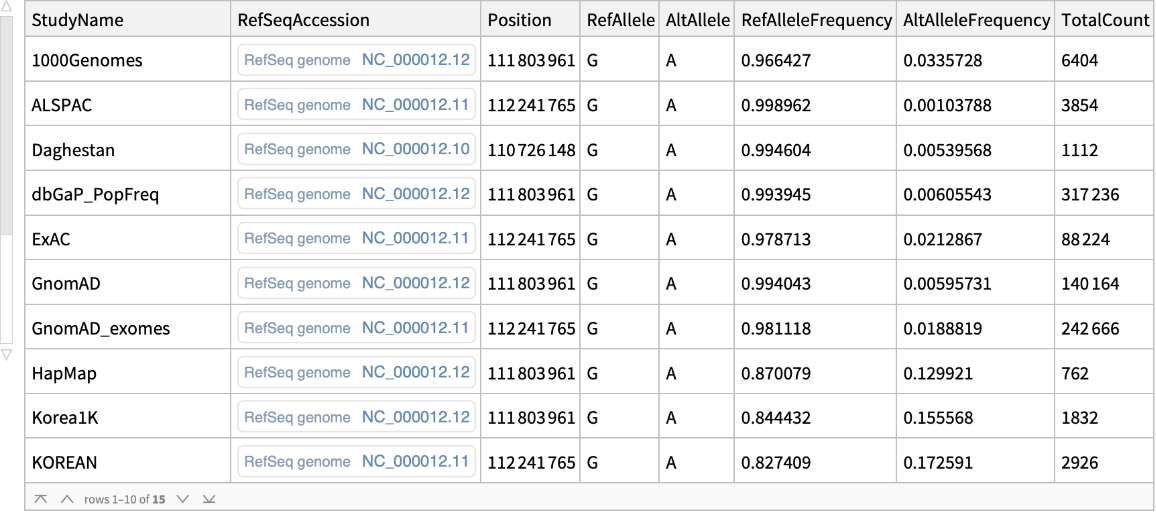Viewport: 1156px width, 512px height.
Task: Click the AltAlleleFrequency column header
Action: (976, 20)
